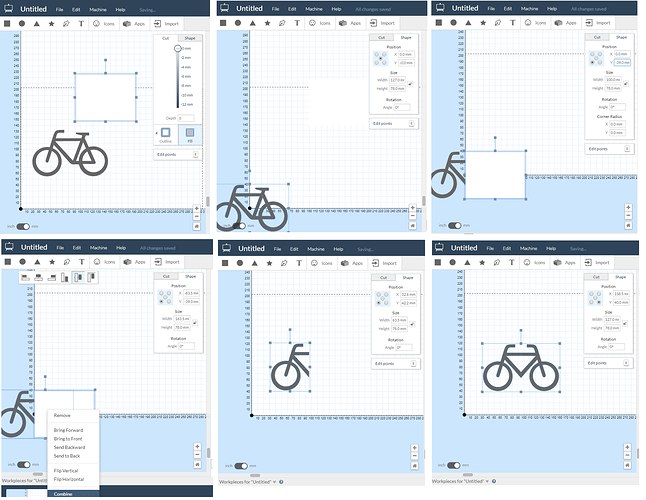The width and height of the screenshot is (646, 500).
Task: Select the star tool in top-middle screenshot
Action: click(267, 23)
